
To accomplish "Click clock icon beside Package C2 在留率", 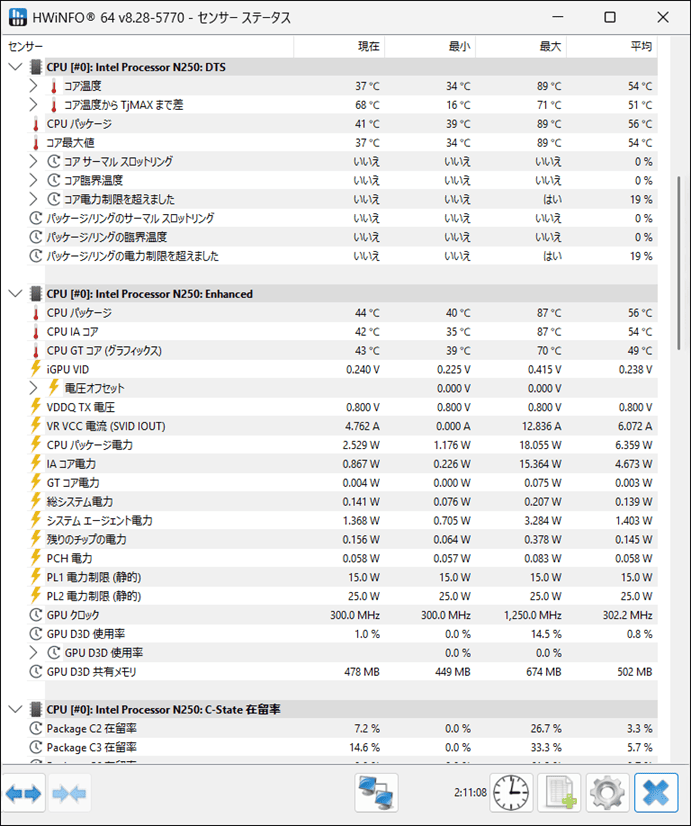I will click(x=36, y=729).
